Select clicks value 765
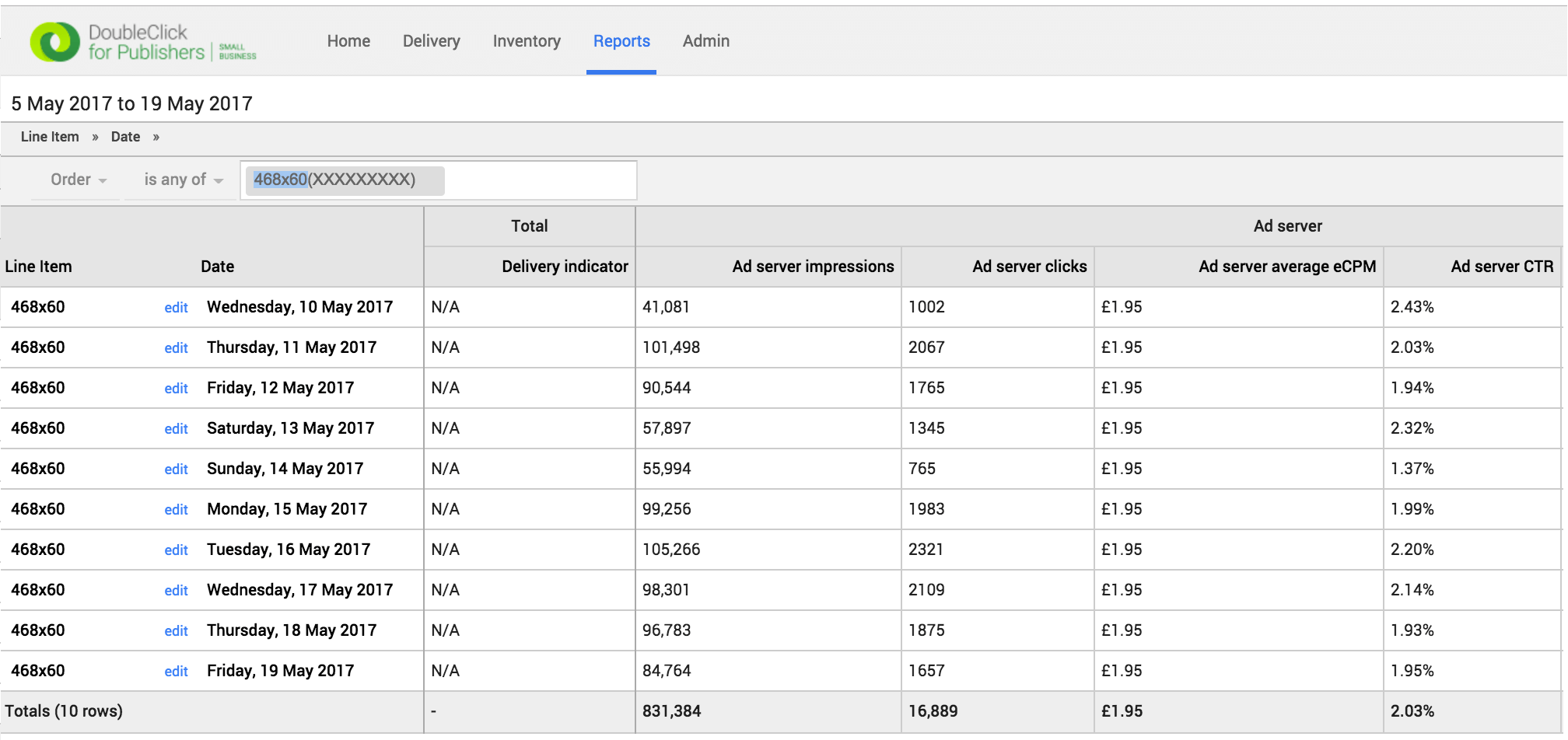 tap(922, 469)
